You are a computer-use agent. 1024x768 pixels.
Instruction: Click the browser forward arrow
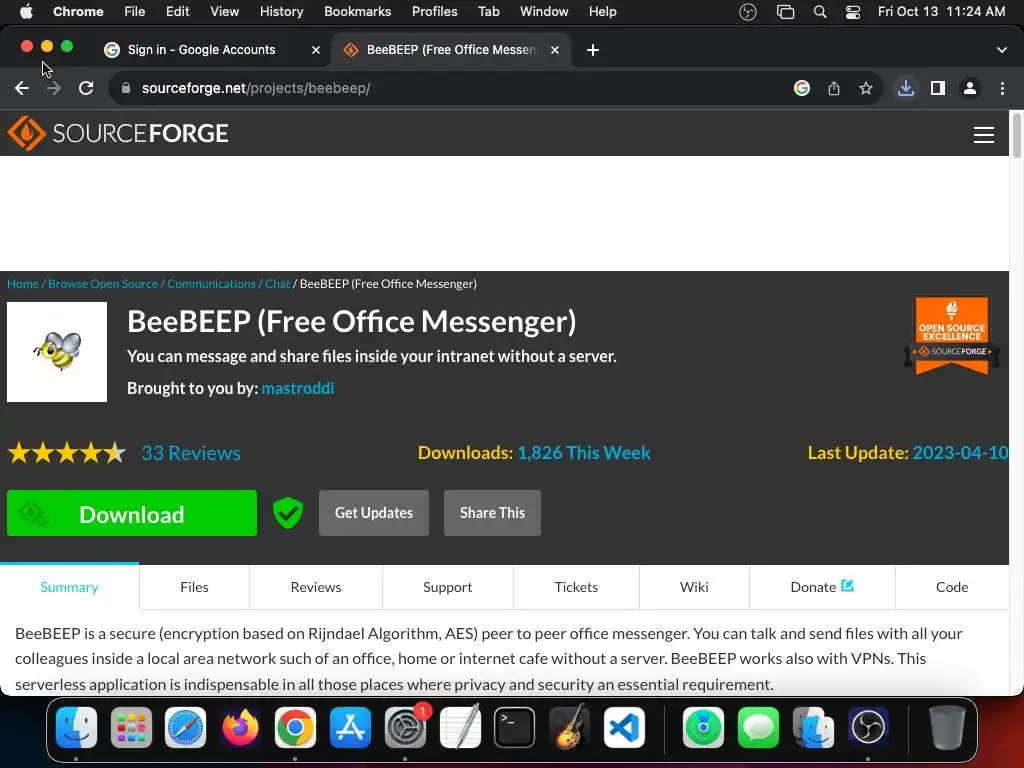54,88
